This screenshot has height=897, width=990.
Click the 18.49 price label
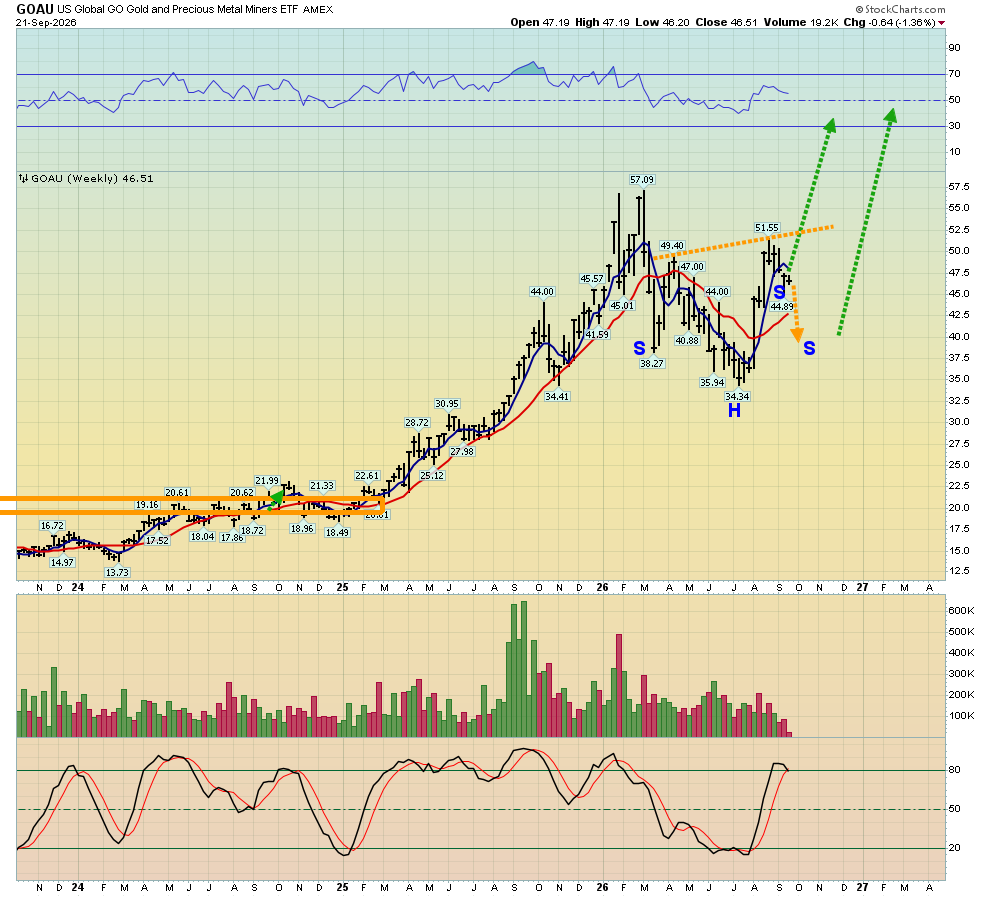[x=337, y=532]
